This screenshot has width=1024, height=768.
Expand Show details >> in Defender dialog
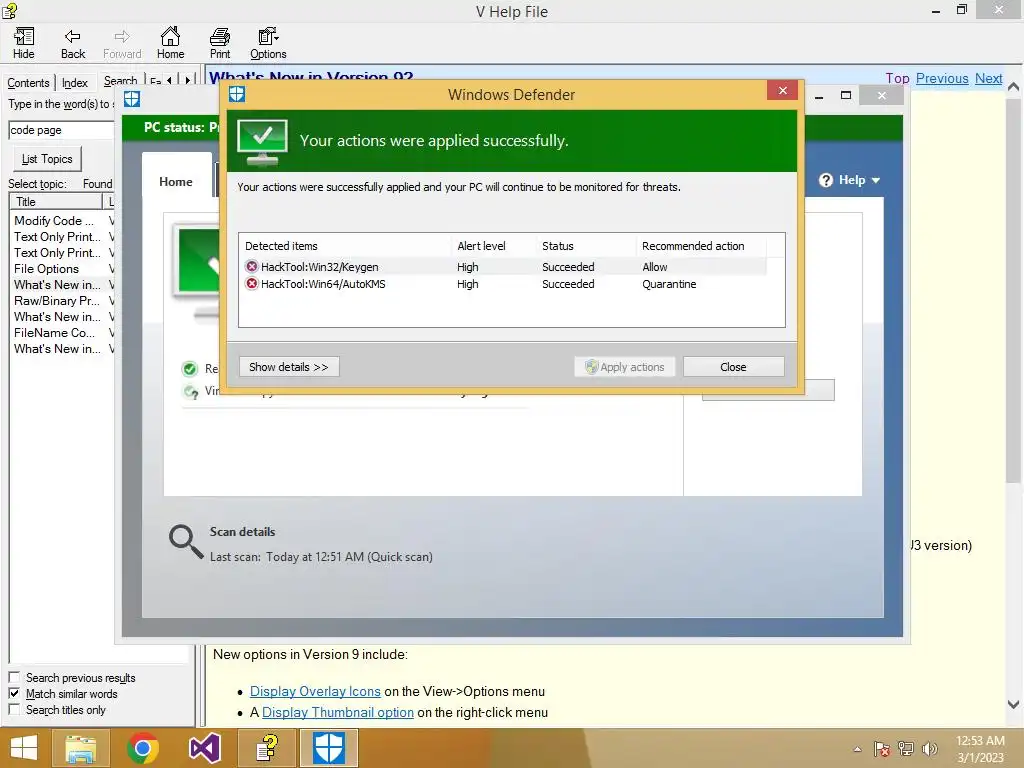[x=289, y=367]
